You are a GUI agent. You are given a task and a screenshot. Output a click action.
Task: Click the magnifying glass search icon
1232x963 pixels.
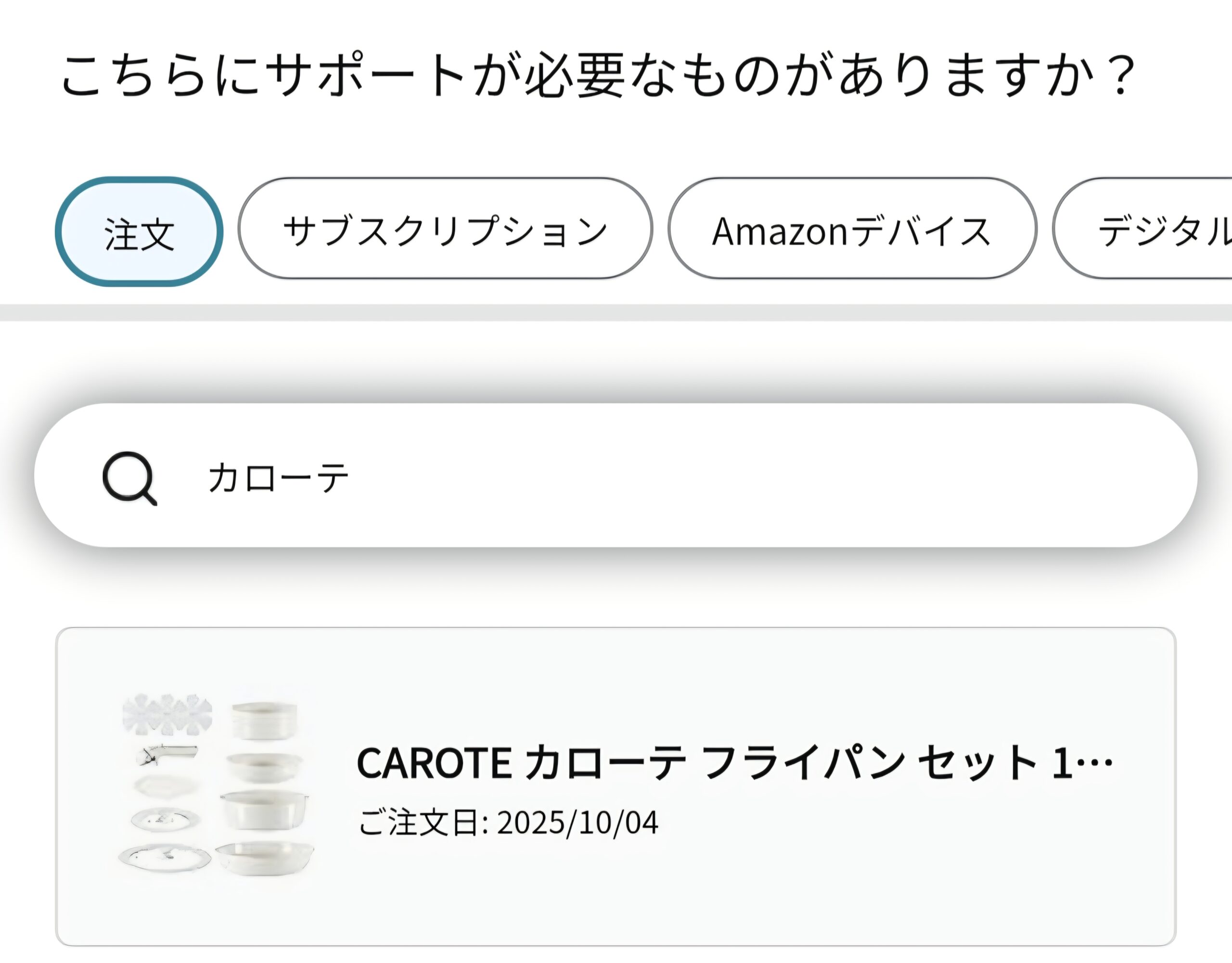(130, 478)
